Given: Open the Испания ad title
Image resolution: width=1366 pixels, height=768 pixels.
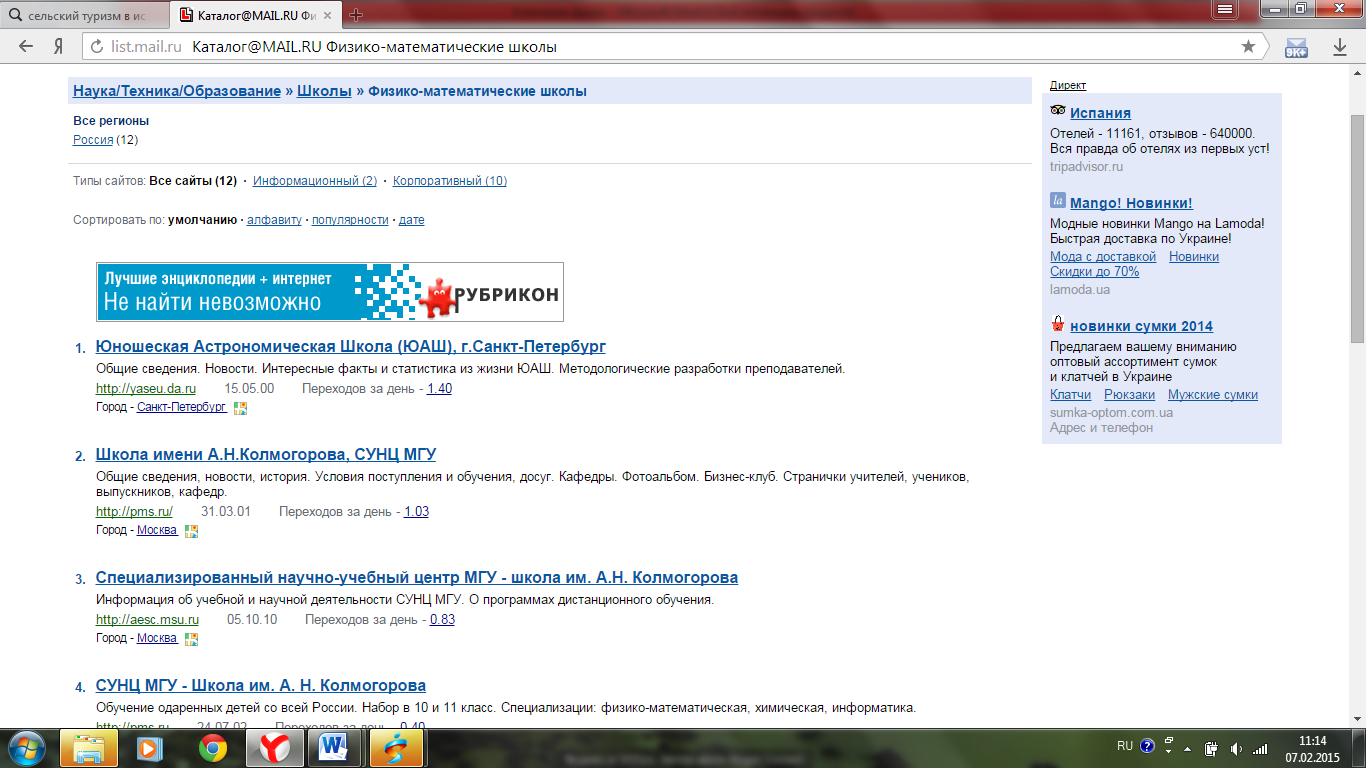Looking at the screenshot, I should [x=1100, y=114].
